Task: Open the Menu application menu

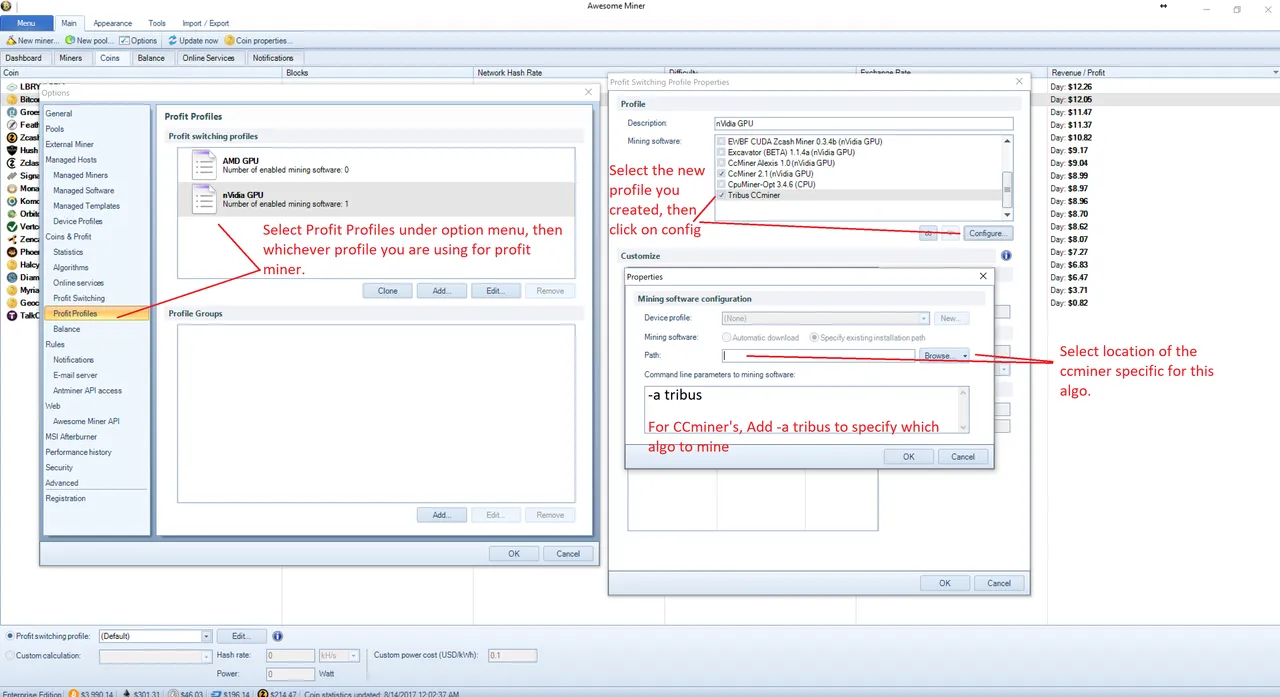Action: point(27,23)
